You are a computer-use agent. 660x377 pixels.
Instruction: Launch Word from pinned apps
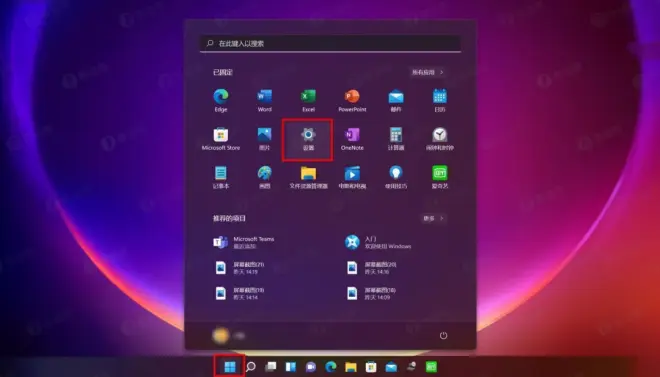pos(264,100)
